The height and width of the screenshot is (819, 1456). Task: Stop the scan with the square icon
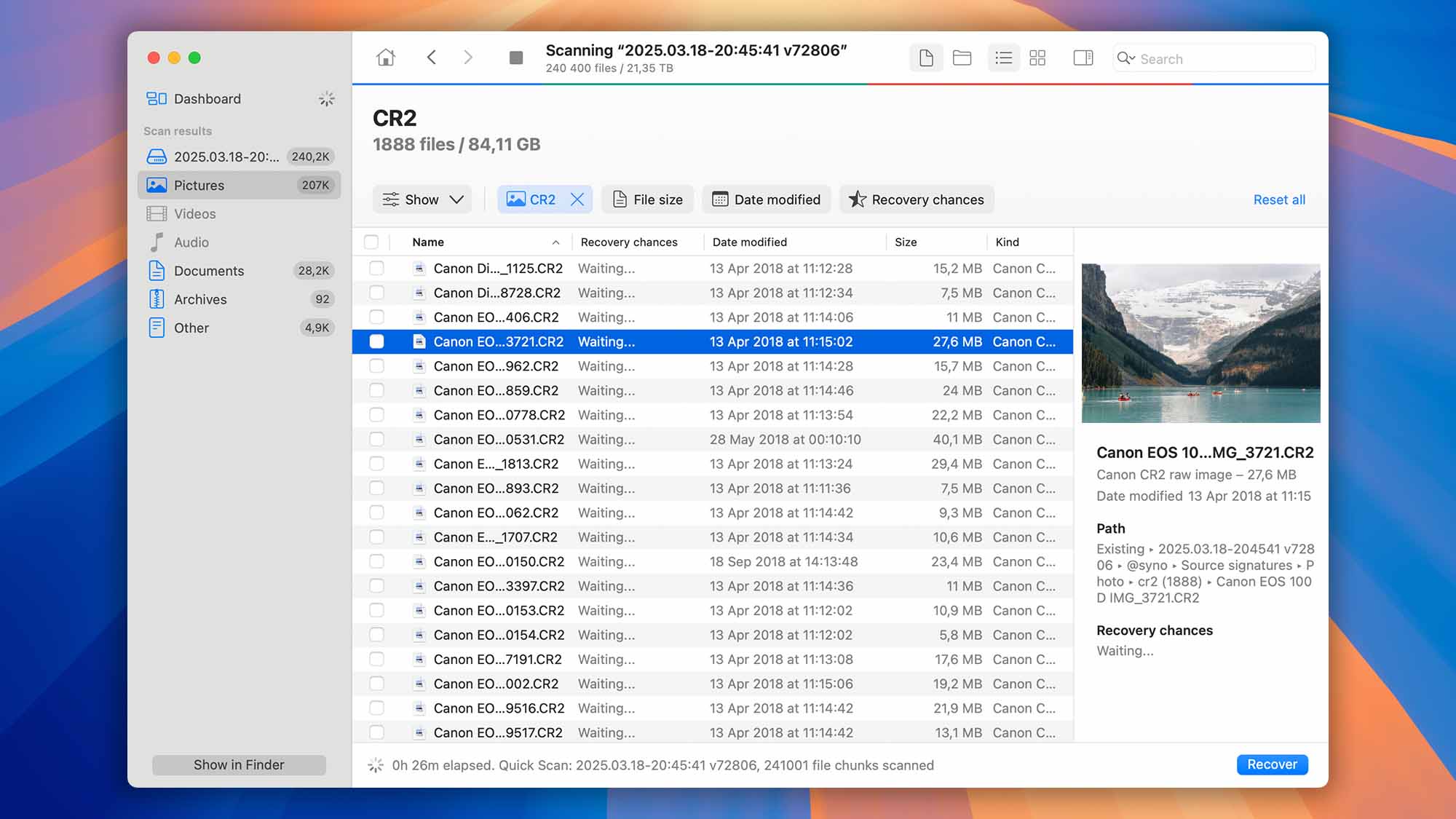[516, 58]
